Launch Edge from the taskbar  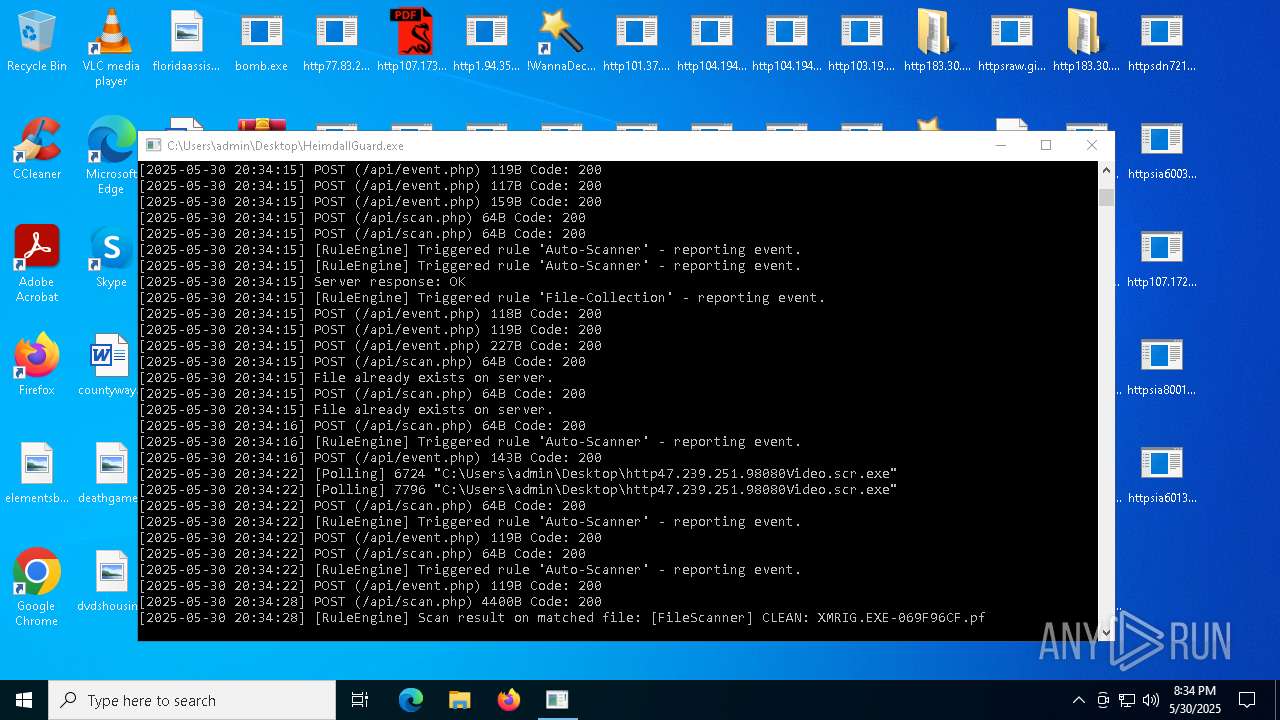(x=411, y=700)
